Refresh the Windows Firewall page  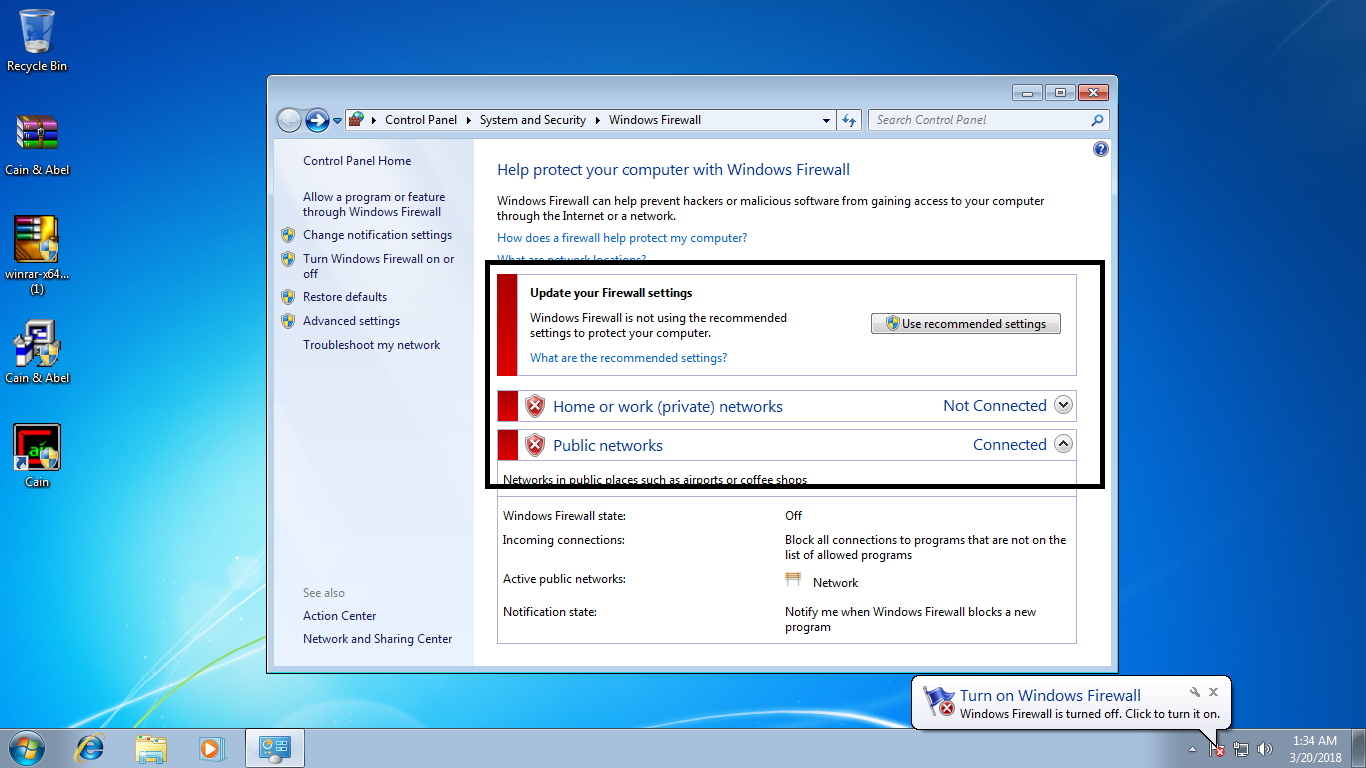pos(849,120)
